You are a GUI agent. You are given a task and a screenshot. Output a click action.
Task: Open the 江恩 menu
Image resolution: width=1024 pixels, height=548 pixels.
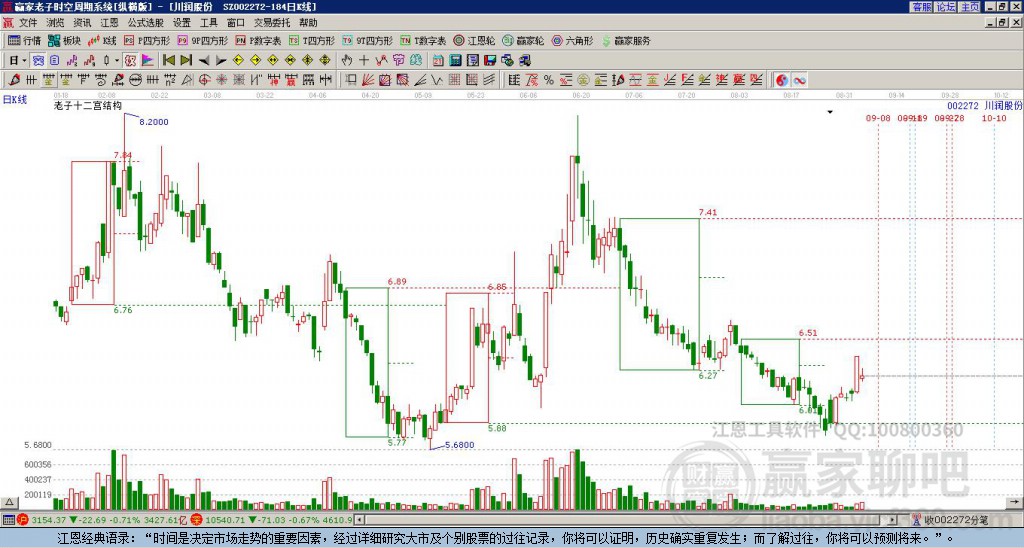pos(109,23)
